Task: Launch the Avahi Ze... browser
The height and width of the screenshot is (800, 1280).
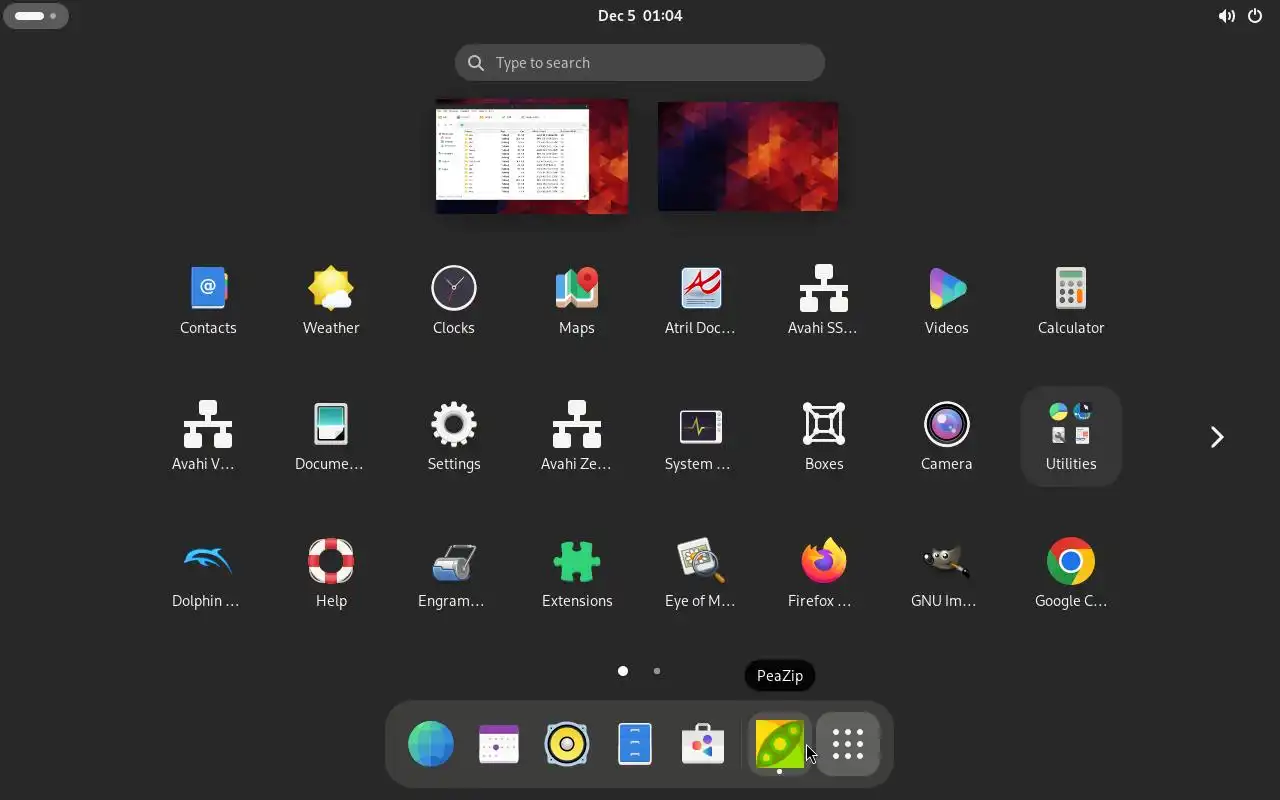Action: pos(577,436)
